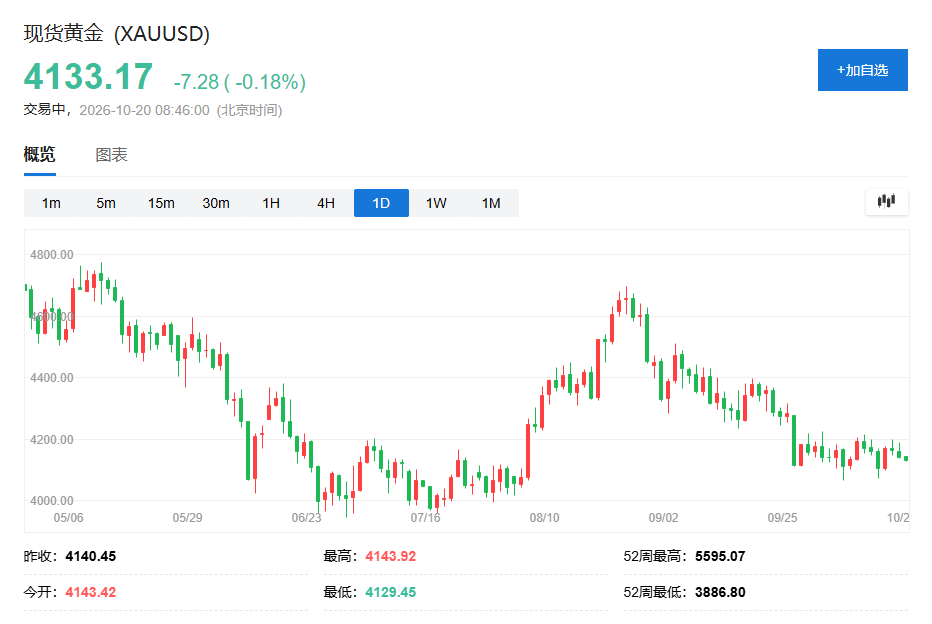This screenshot has height=624, width=932.
Task: Click the 09/02 date axis label
Action: (663, 518)
